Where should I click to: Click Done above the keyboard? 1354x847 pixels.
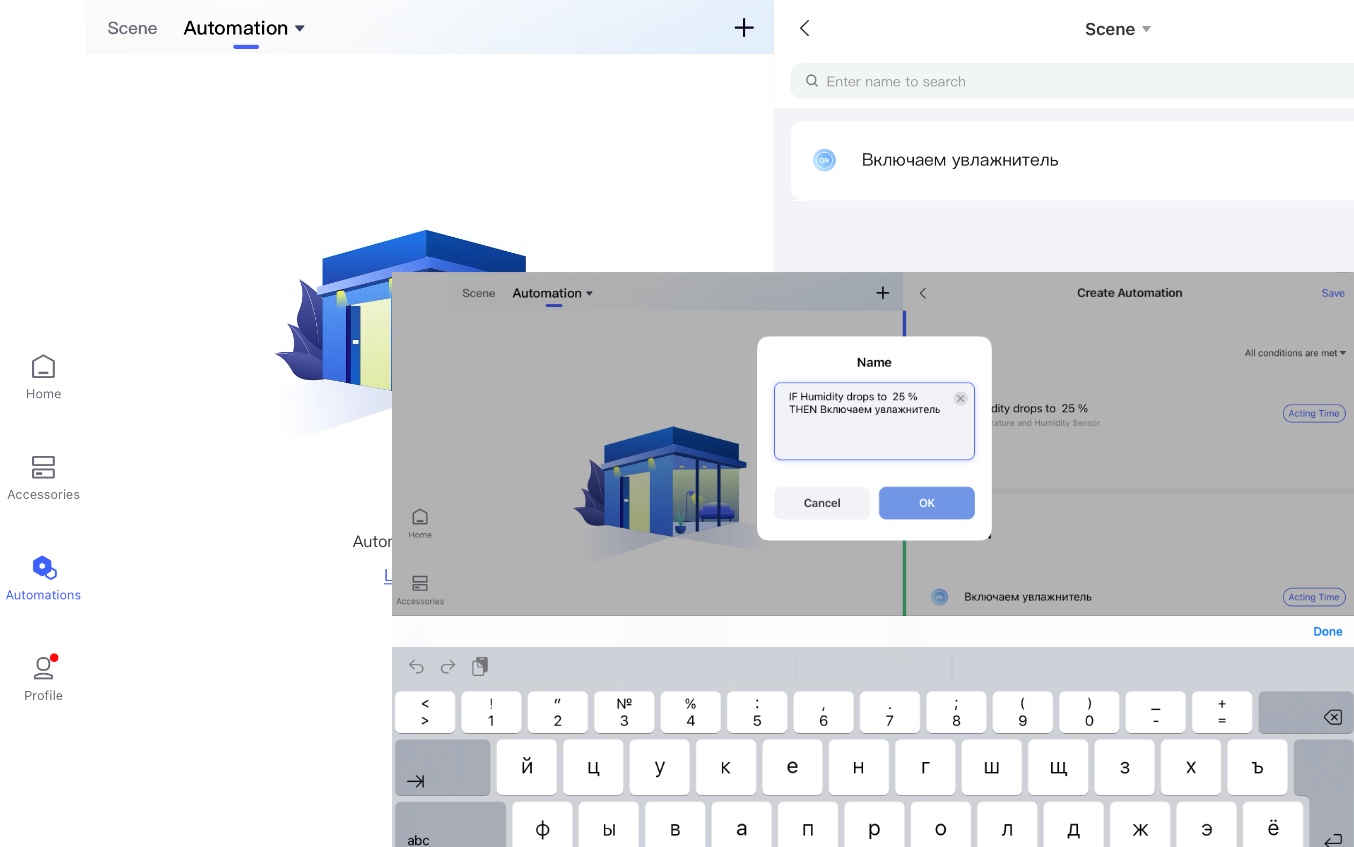click(x=1328, y=631)
